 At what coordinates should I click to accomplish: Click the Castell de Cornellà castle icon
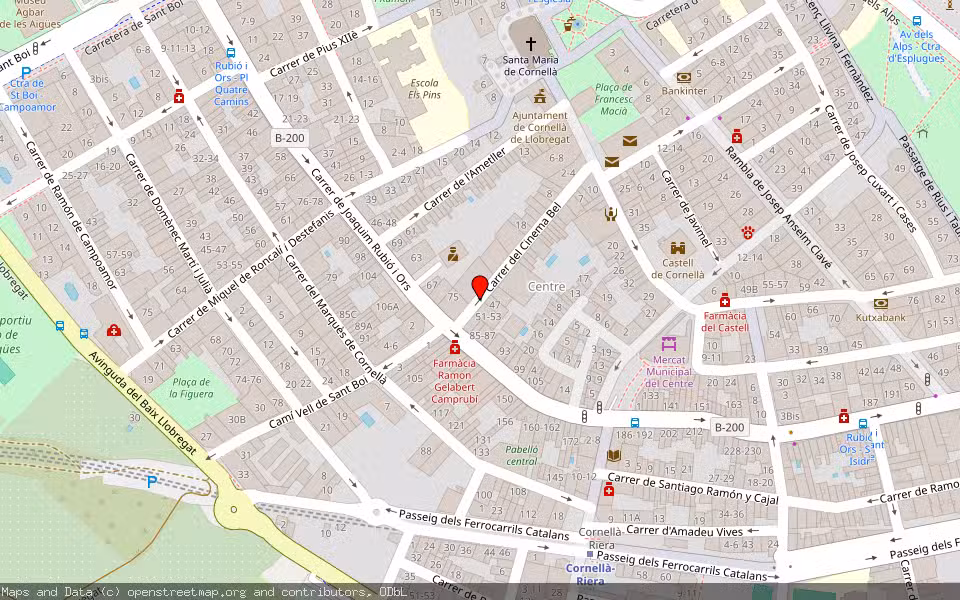click(677, 248)
